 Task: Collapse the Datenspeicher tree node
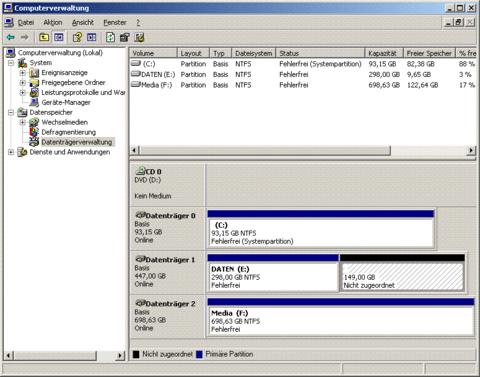tap(11, 112)
